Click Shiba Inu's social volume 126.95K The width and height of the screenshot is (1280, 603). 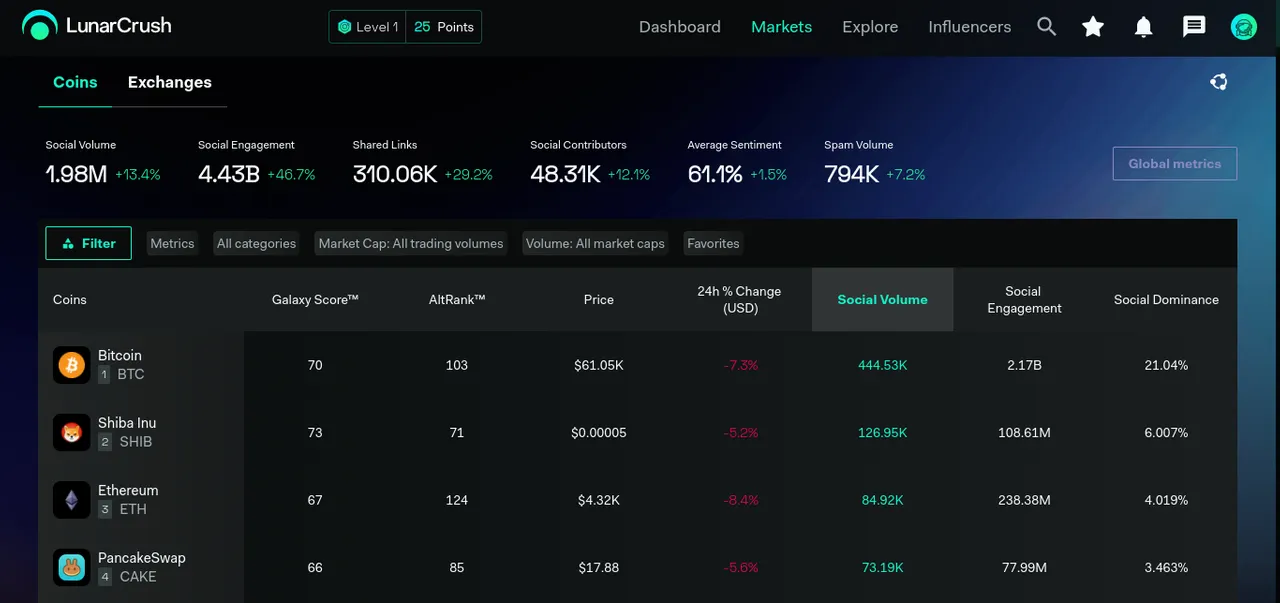click(883, 433)
